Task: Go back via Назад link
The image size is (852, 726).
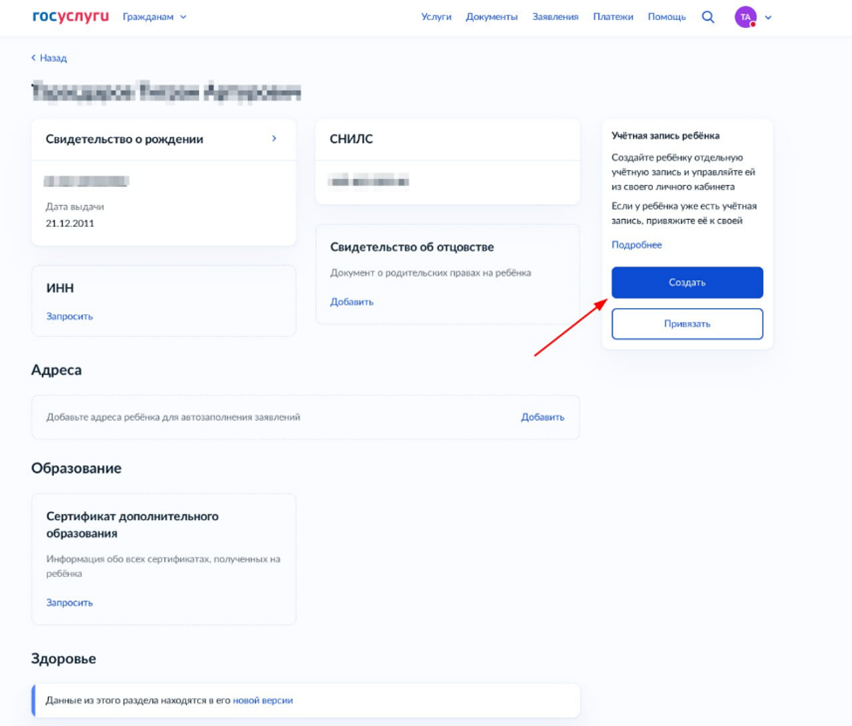Action: coord(49,58)
